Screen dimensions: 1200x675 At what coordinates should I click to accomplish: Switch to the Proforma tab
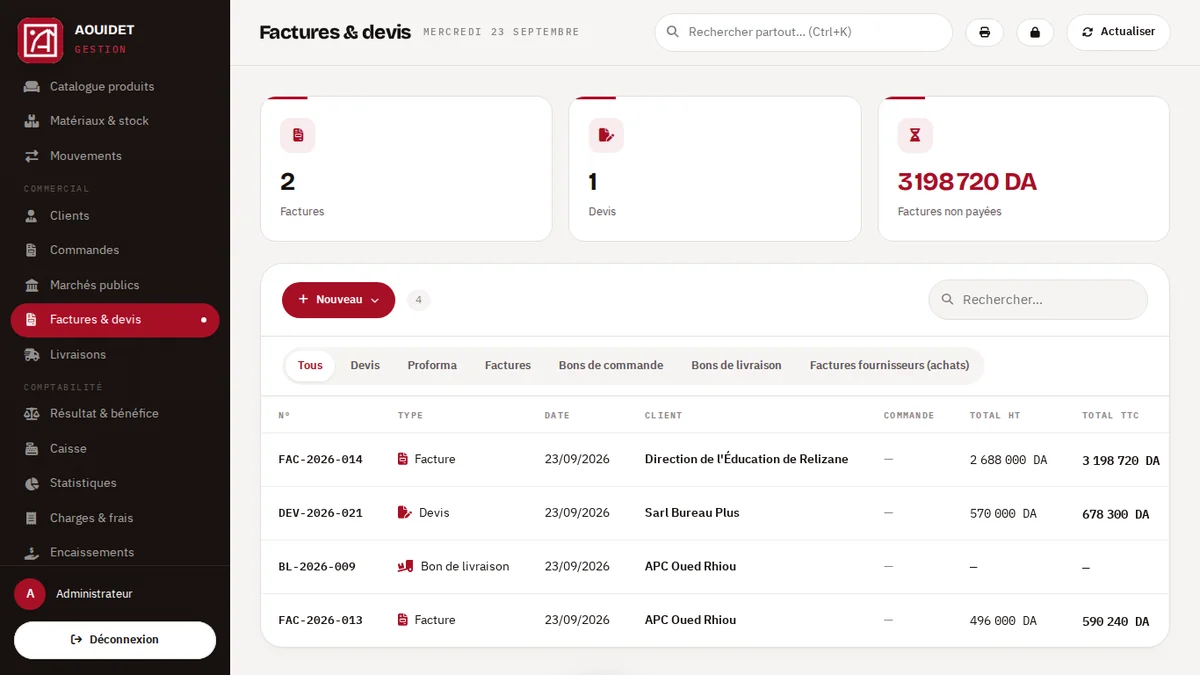click(432, 366)
